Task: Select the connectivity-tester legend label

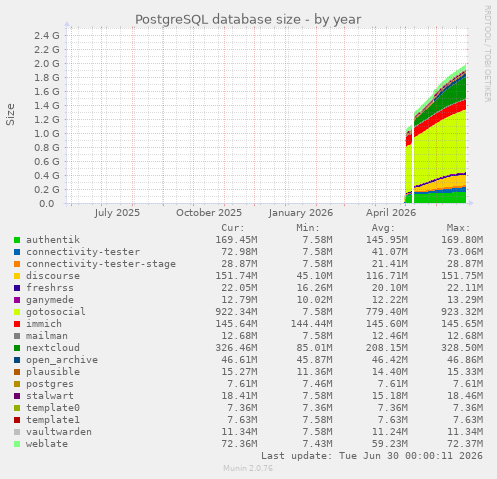Action: tap(83, 252)
